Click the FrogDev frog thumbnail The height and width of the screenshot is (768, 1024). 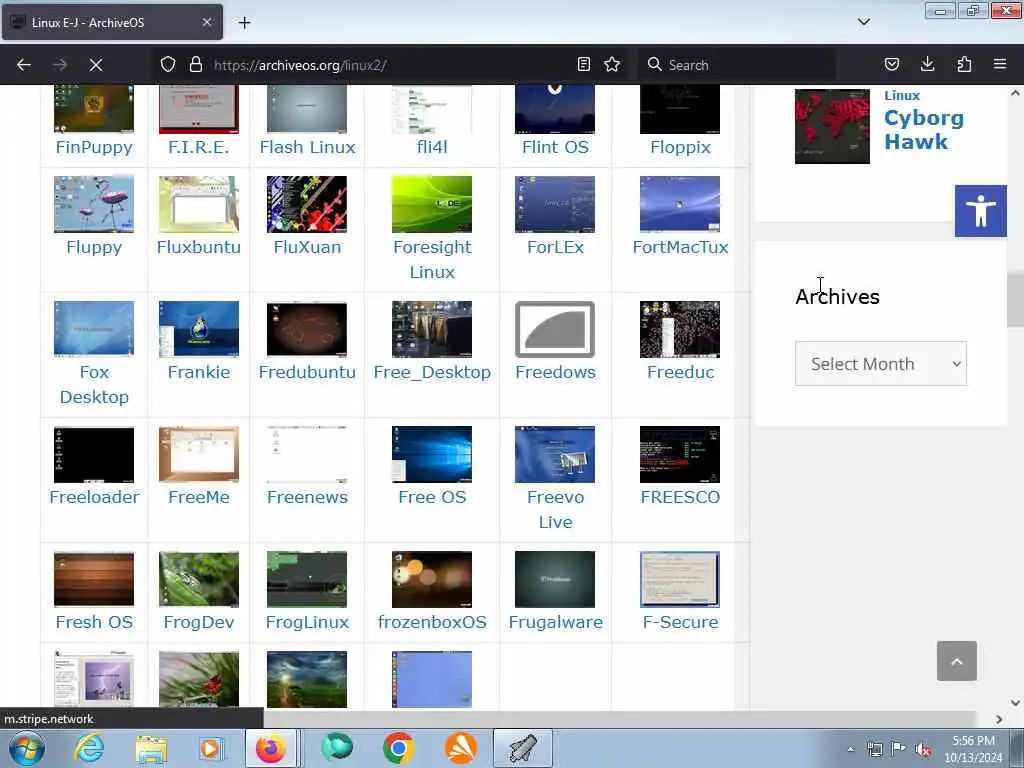point(199,579)
